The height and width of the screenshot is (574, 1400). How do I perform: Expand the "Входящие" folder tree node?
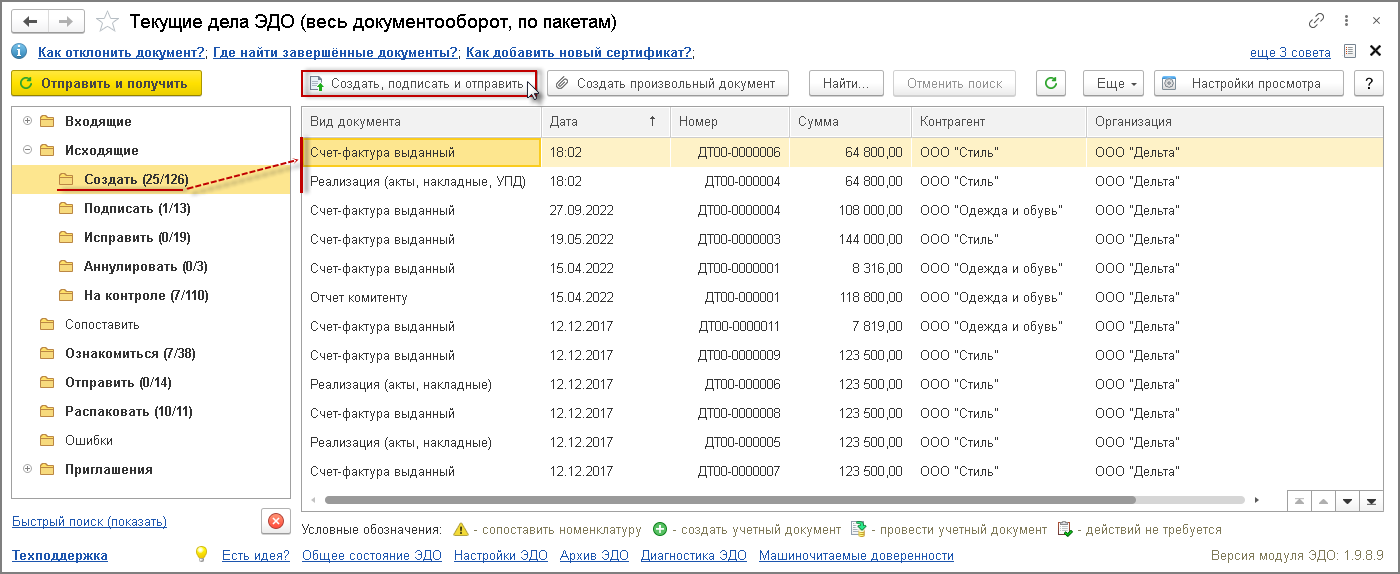pyautogui.click(x=27, y=121)
